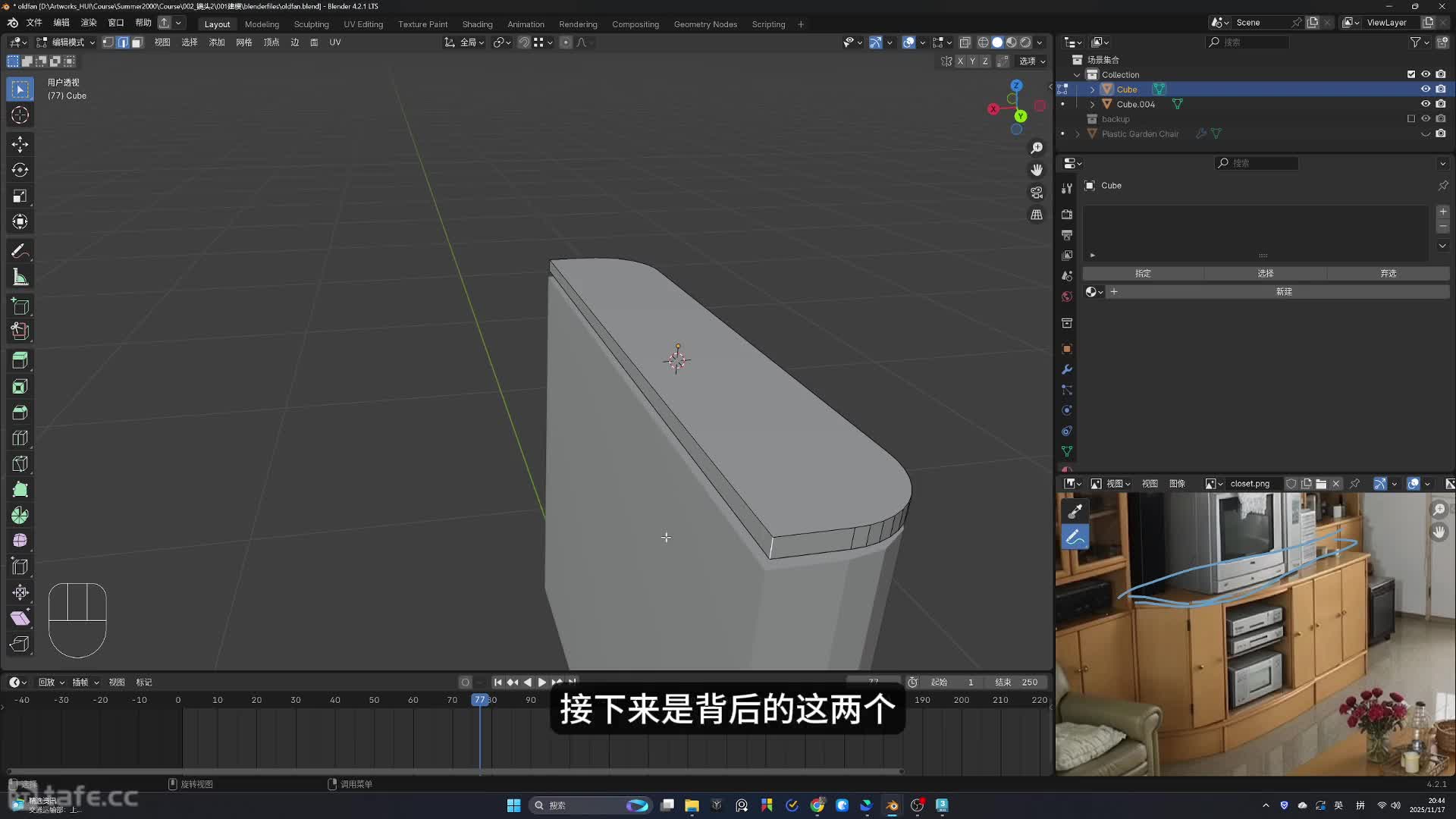Click the New (新建) material button
The width and height of the screenshot is (1456, 819).
[1283, 292]
